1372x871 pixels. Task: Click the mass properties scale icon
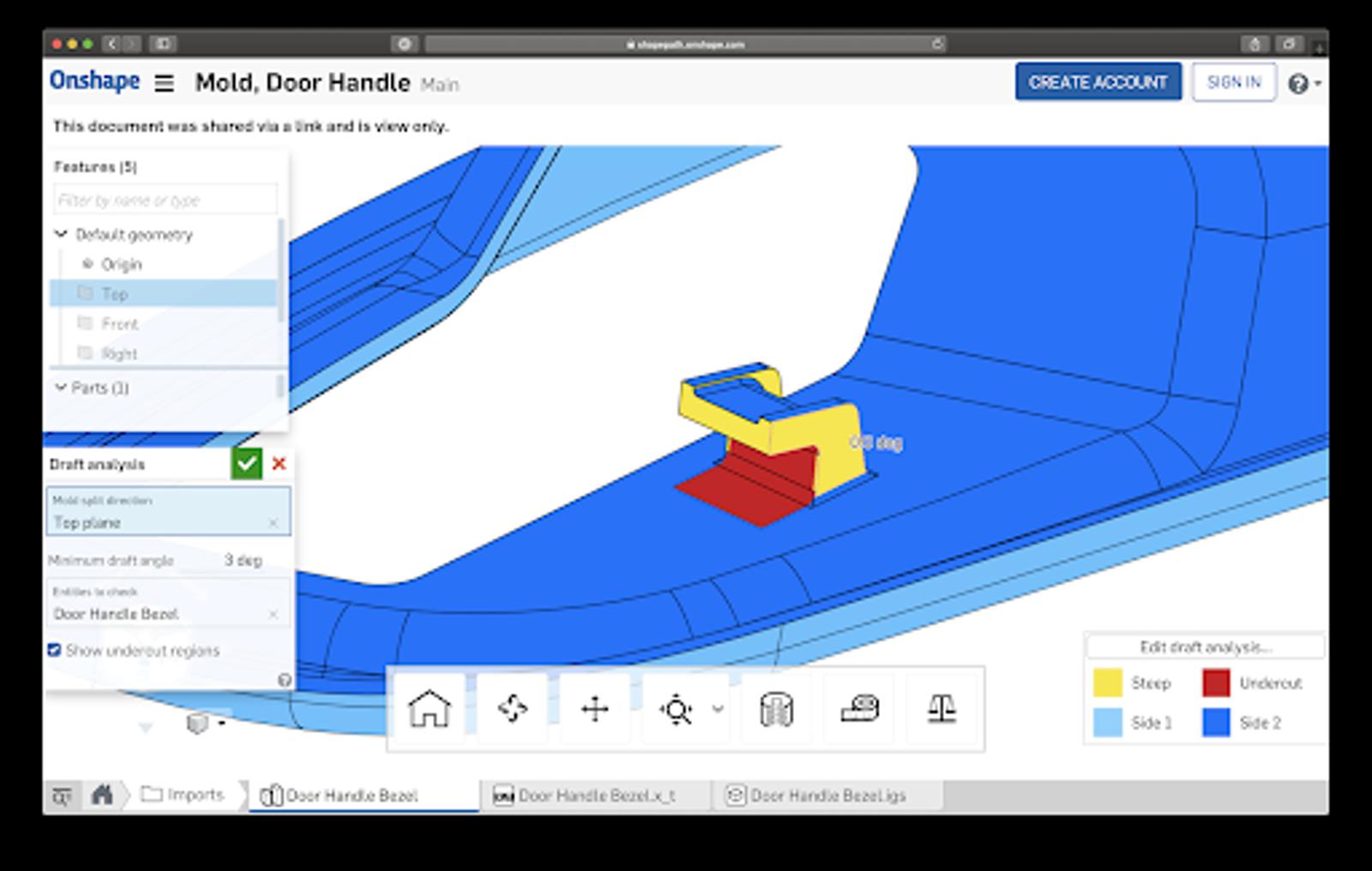tap(942, 709)
